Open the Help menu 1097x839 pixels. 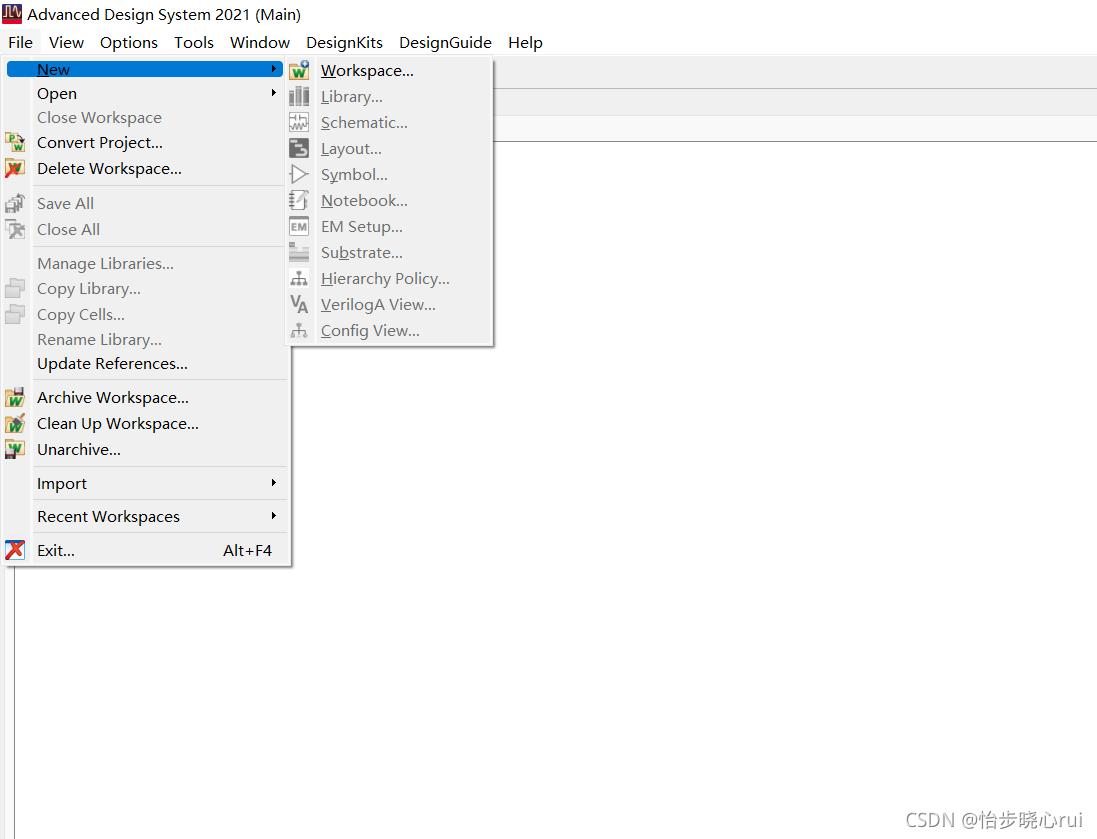point(525,43)
